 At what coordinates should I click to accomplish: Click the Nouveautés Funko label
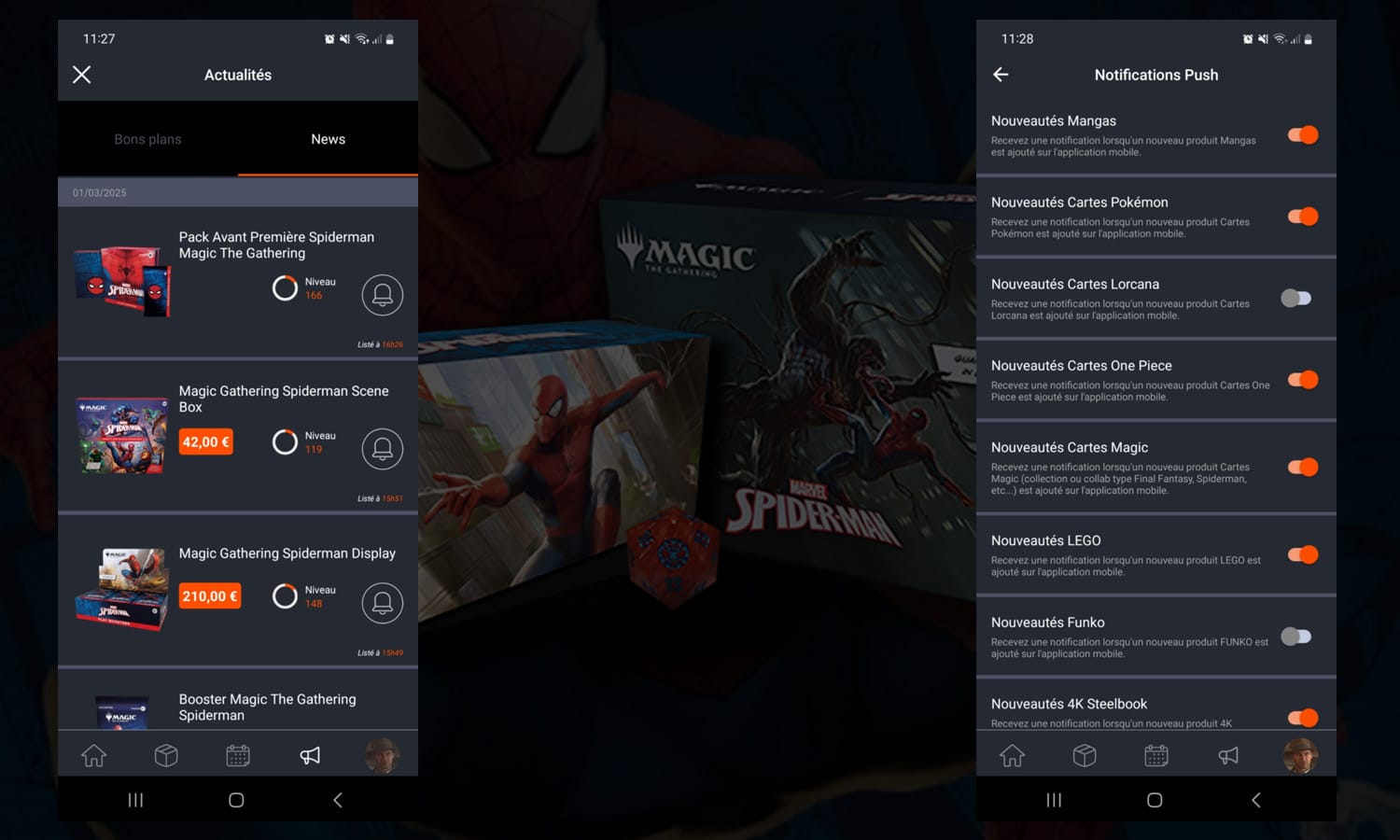click(x=1048, y=622)
